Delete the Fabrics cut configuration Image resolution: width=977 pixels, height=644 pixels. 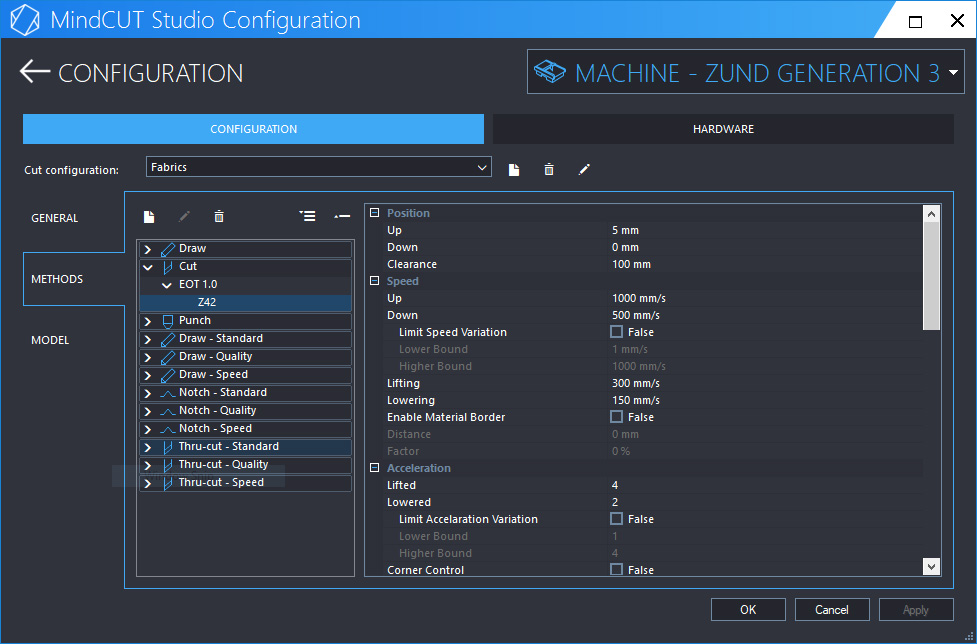pos(549,169)
